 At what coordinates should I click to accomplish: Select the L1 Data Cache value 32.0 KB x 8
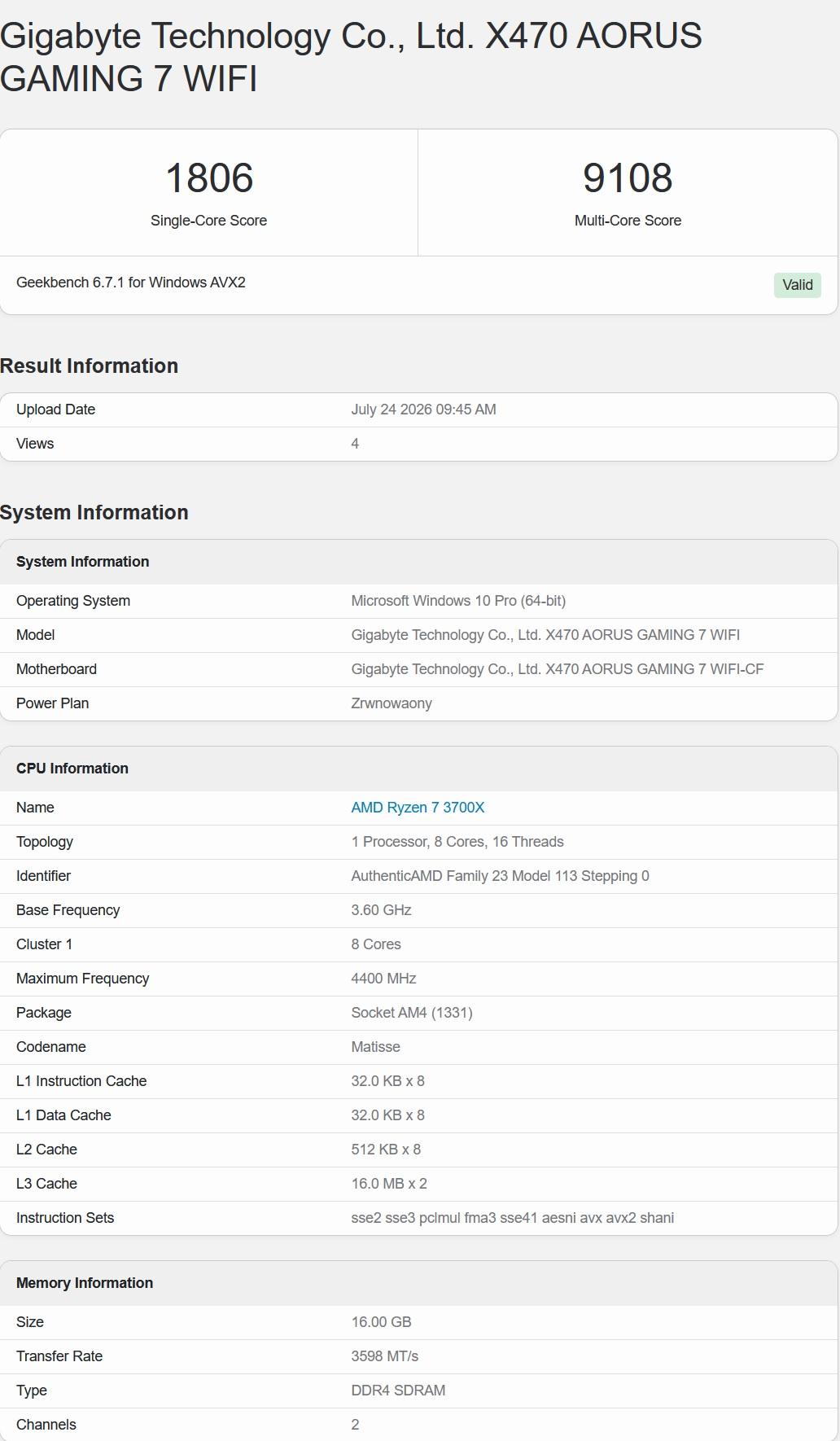point(387,1115)
